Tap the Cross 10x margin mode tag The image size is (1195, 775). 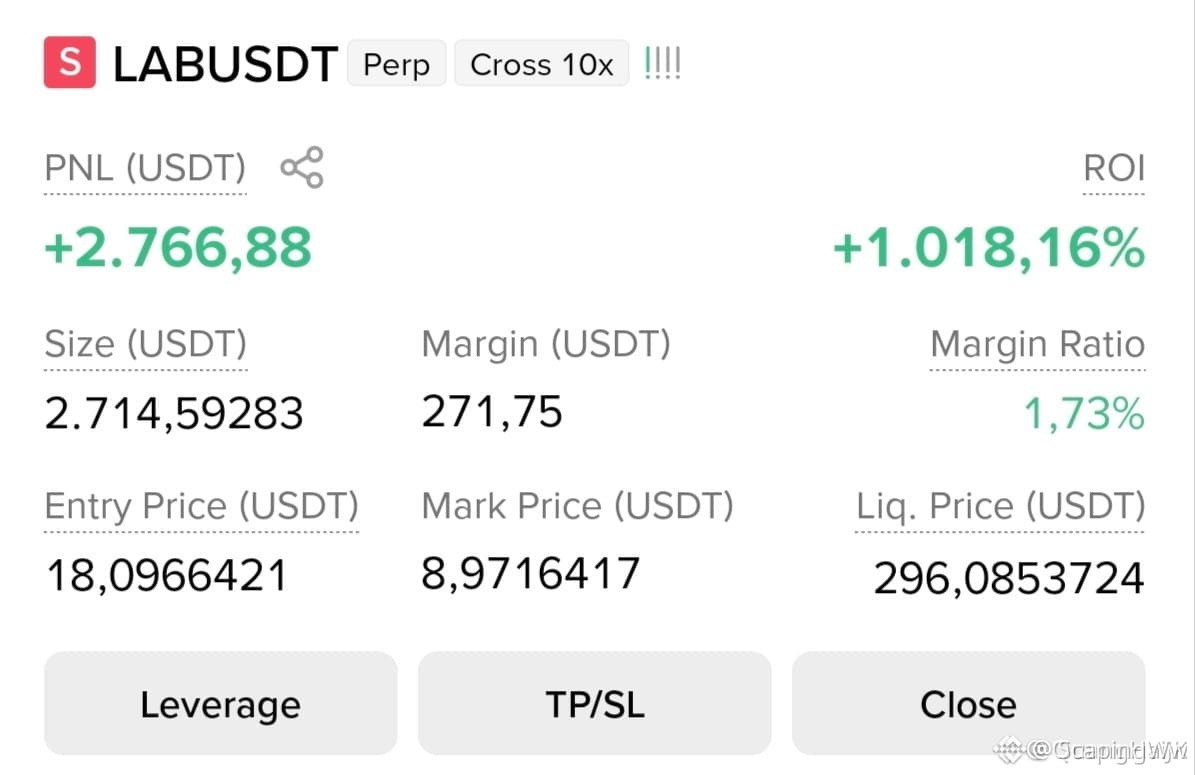click(x=542, y=64)
